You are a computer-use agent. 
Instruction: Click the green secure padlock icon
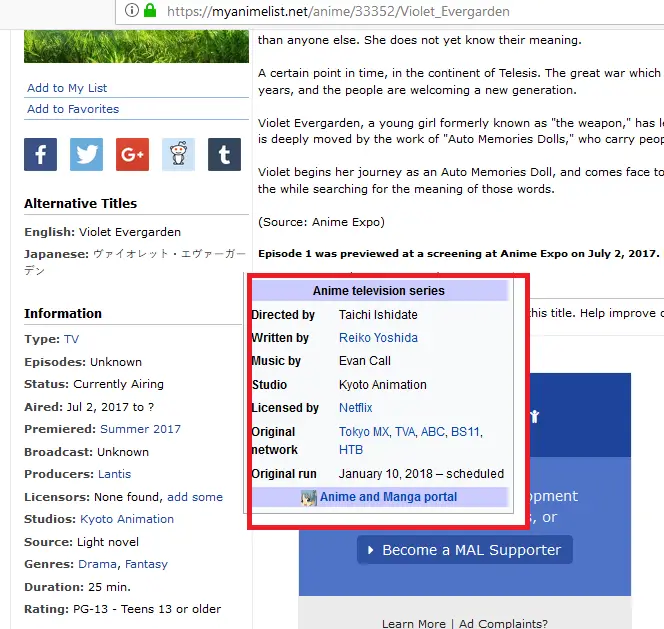[150, 10]
